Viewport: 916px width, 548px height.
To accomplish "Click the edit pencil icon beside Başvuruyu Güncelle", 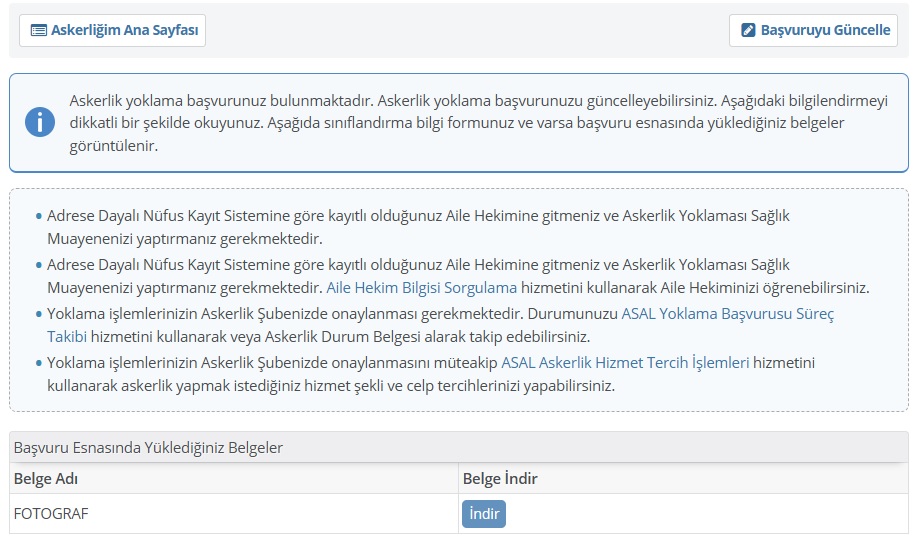I will point(748,30).
